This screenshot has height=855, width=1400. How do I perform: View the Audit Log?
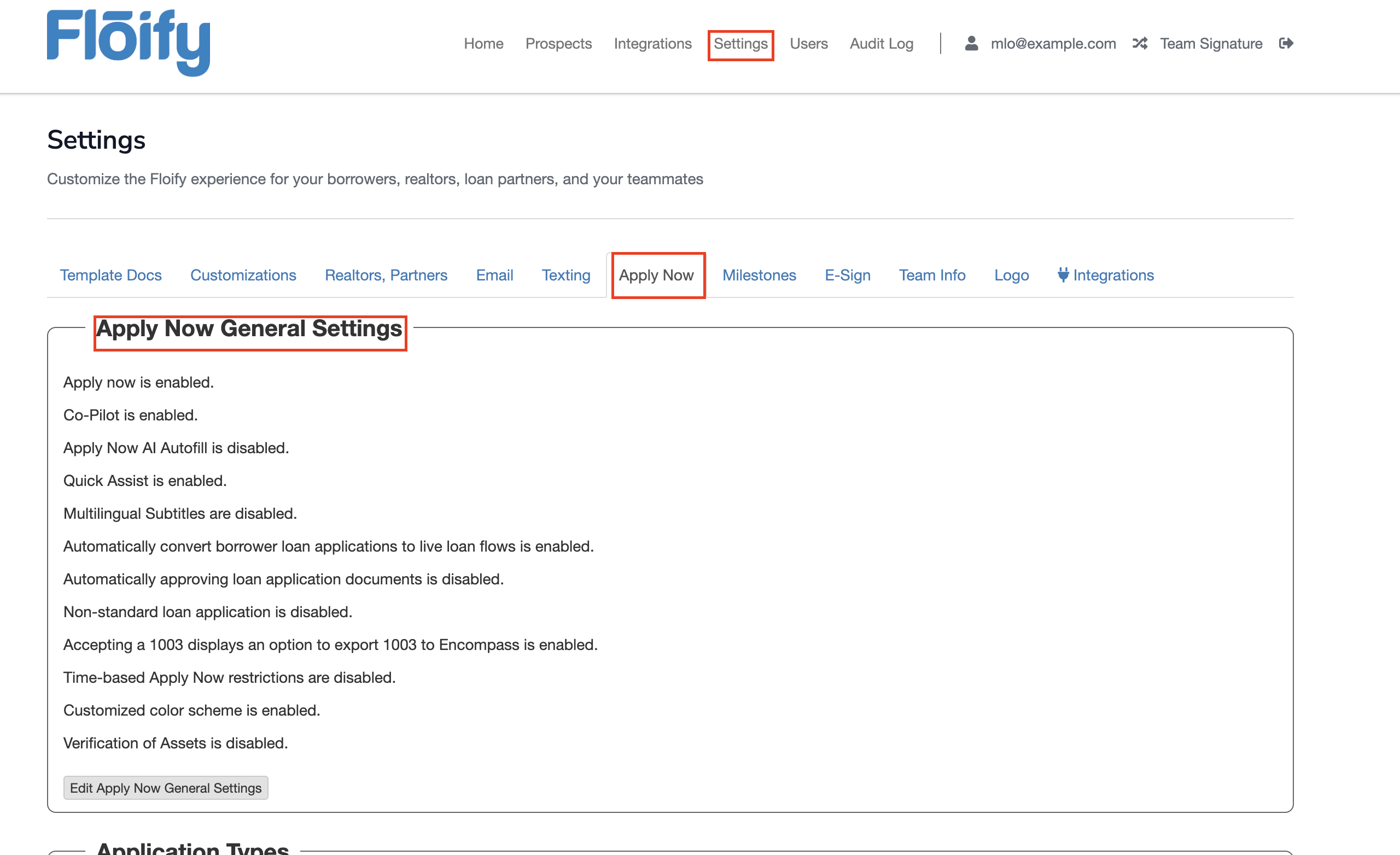[880, 44]
